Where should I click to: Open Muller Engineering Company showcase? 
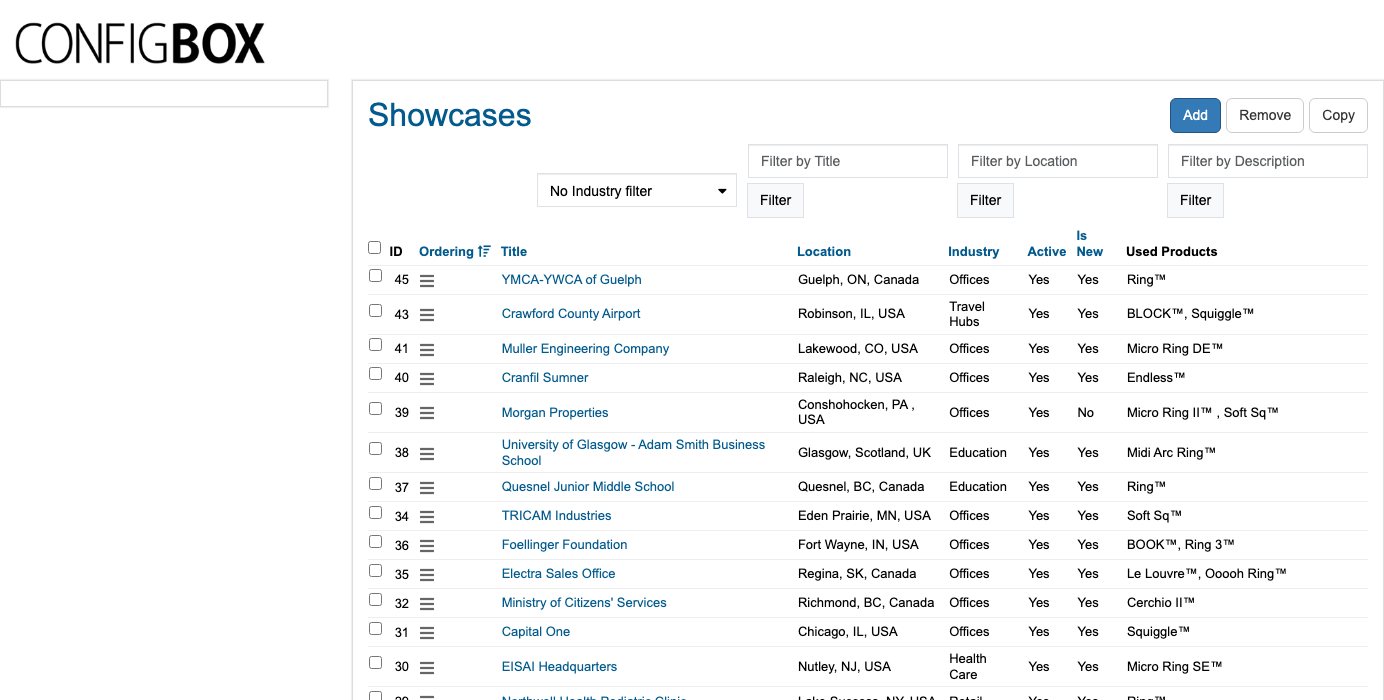tap(585, 349)
